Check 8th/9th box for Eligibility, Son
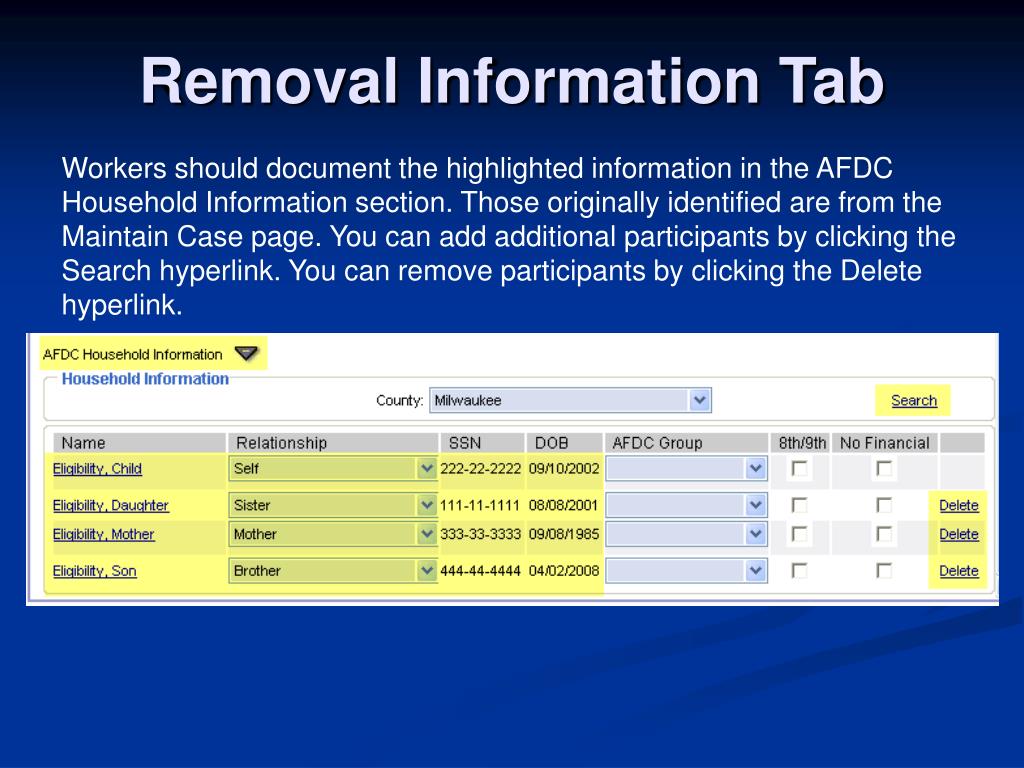Viewport: 1024px width, 768px height. coord(799,570)
